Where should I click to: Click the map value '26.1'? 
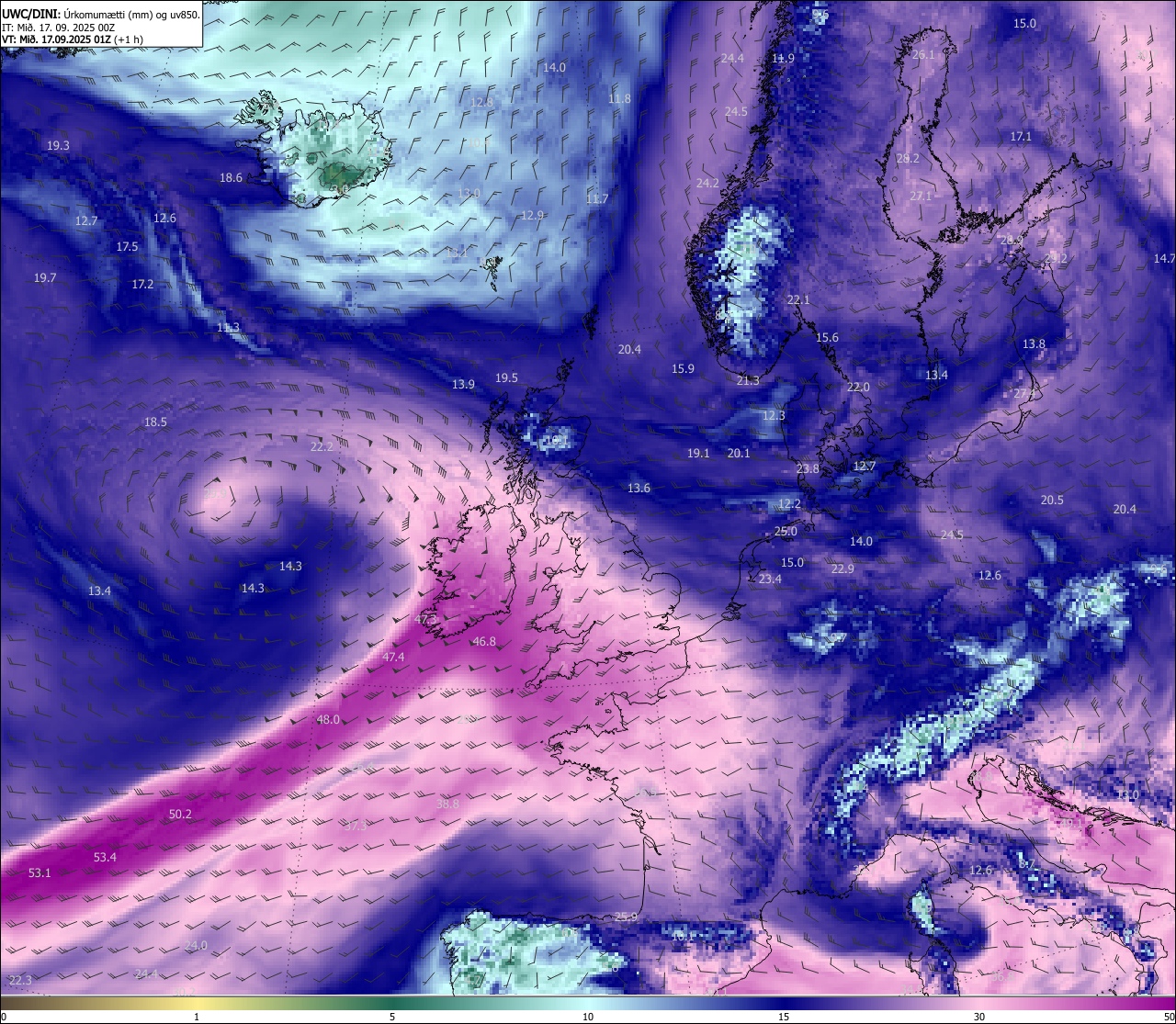[x=923, y=54]
